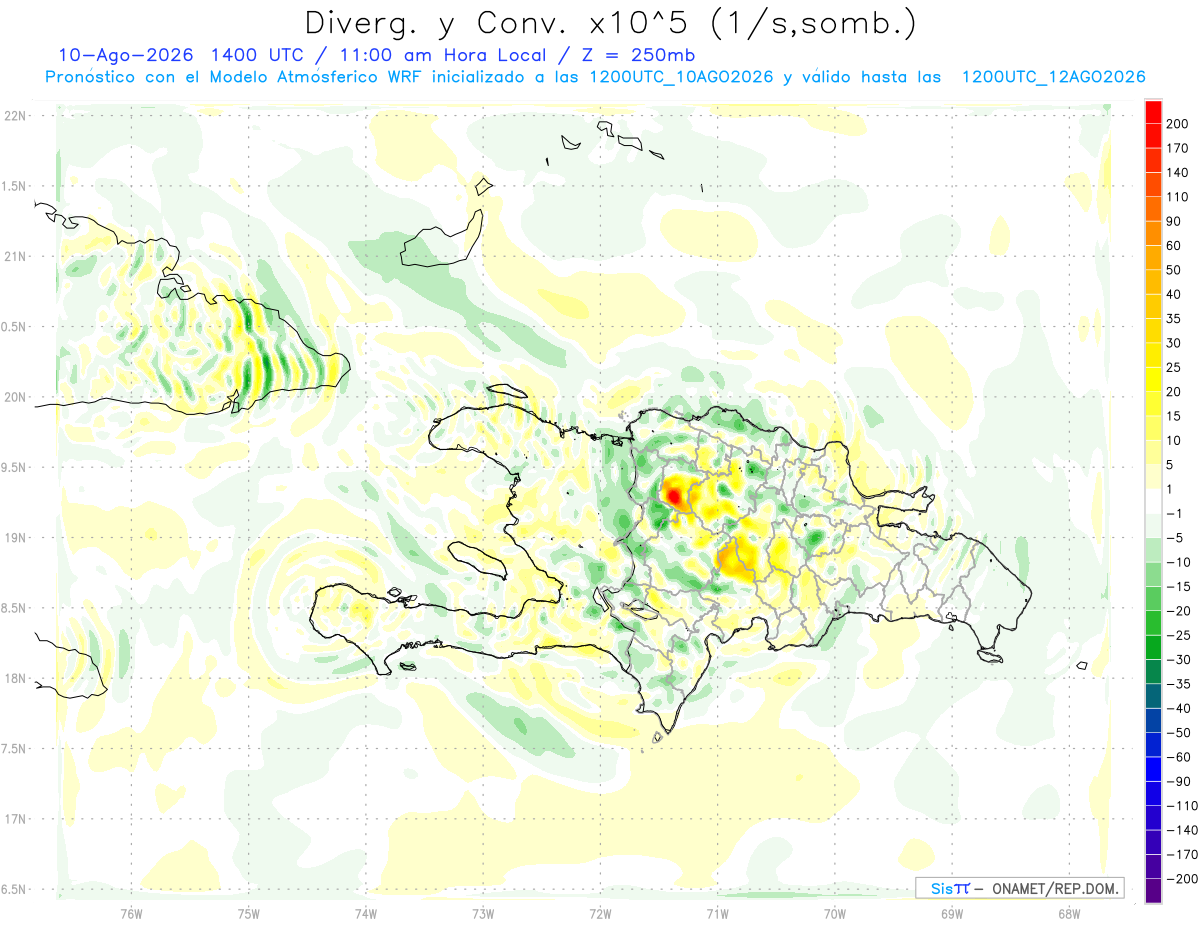Click the '74W' longitude label
1200x927 pixels.
click(366, 913)
